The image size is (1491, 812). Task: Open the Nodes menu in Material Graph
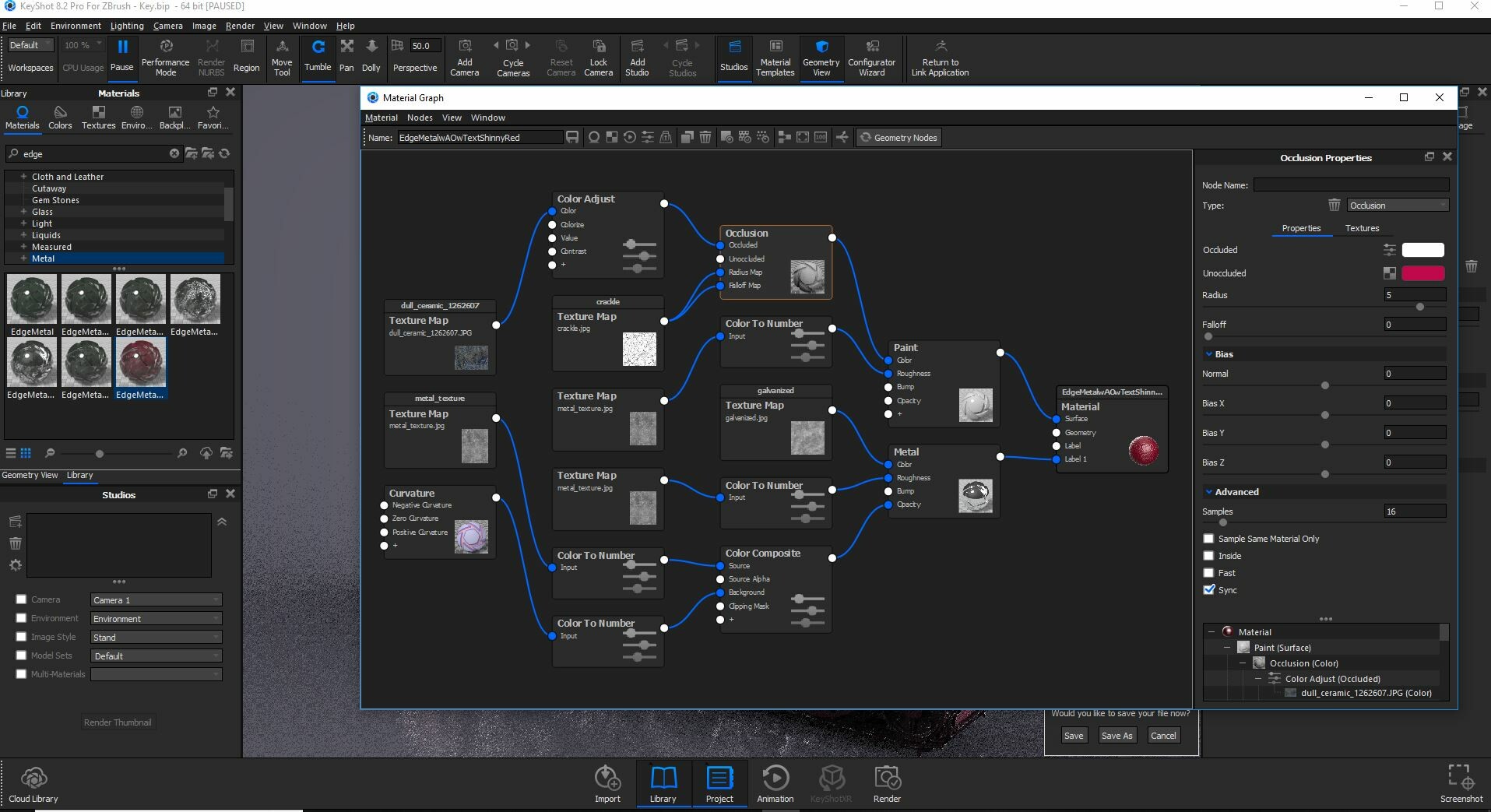[x=420, y=118]
